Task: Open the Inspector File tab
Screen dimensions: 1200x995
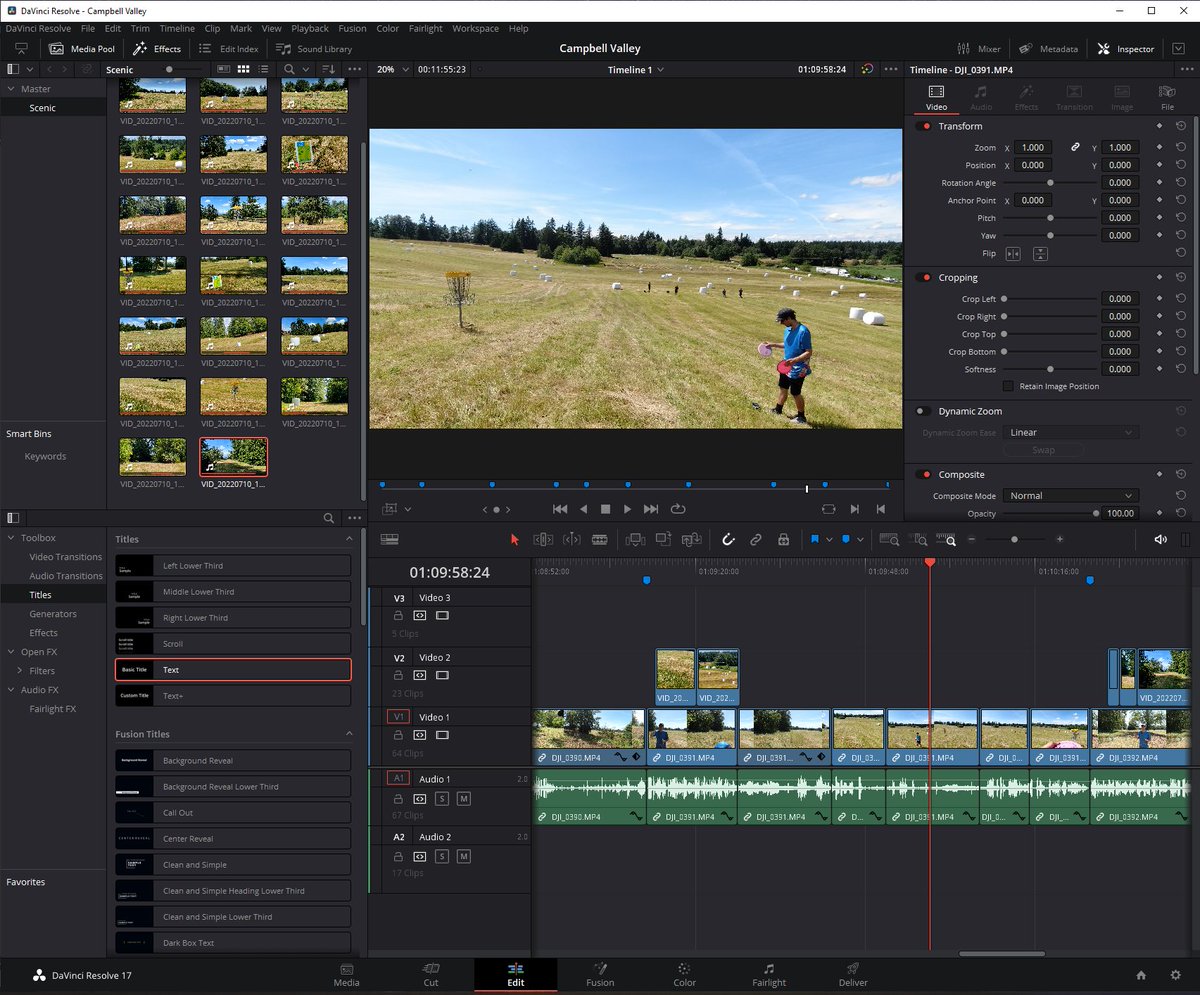Action: coord(1167,97)
